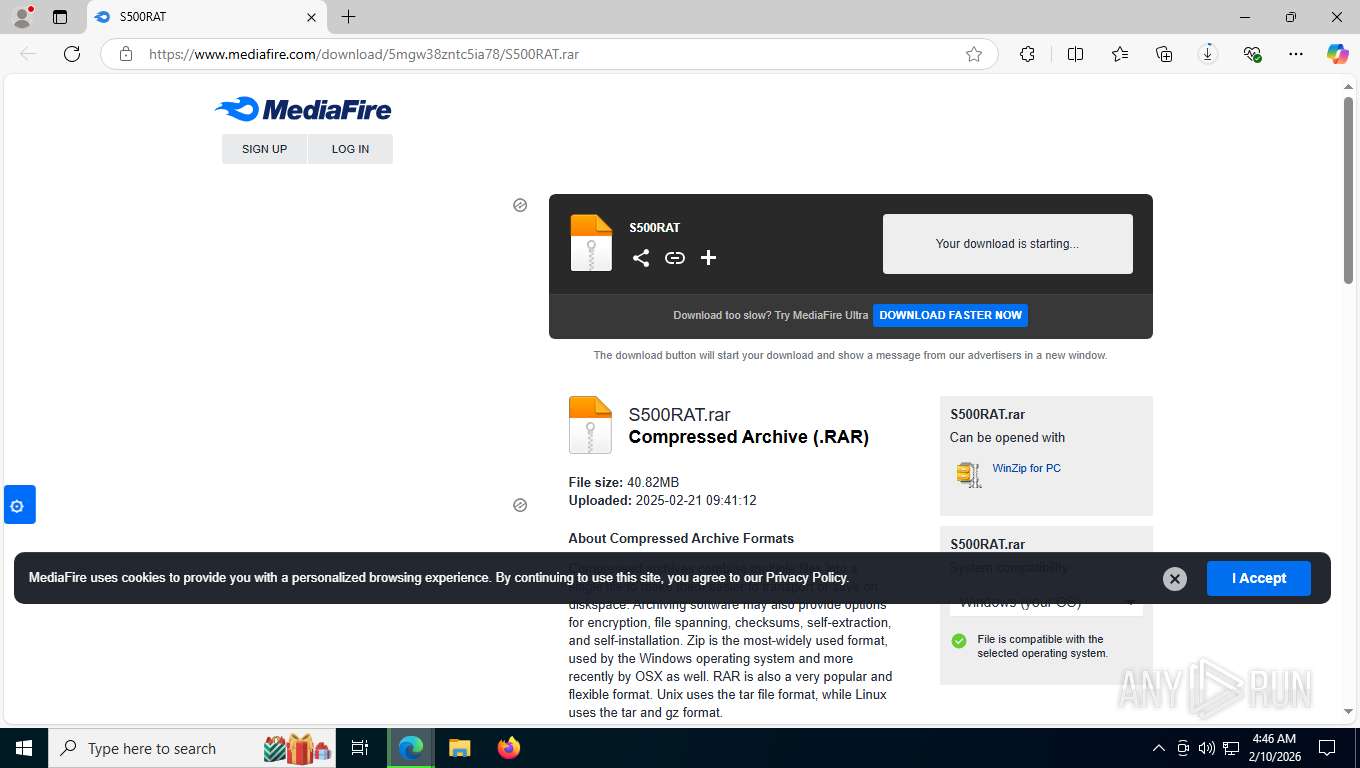Click the ad marker icon beside file details
The image size is (1360, 768).
[520, 505]
